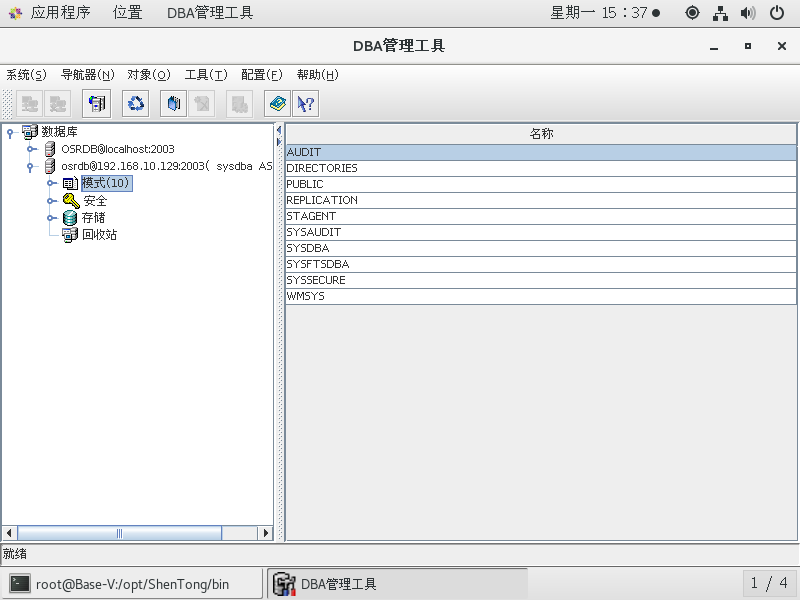Click the volume icon in system tray

(747, 13)
